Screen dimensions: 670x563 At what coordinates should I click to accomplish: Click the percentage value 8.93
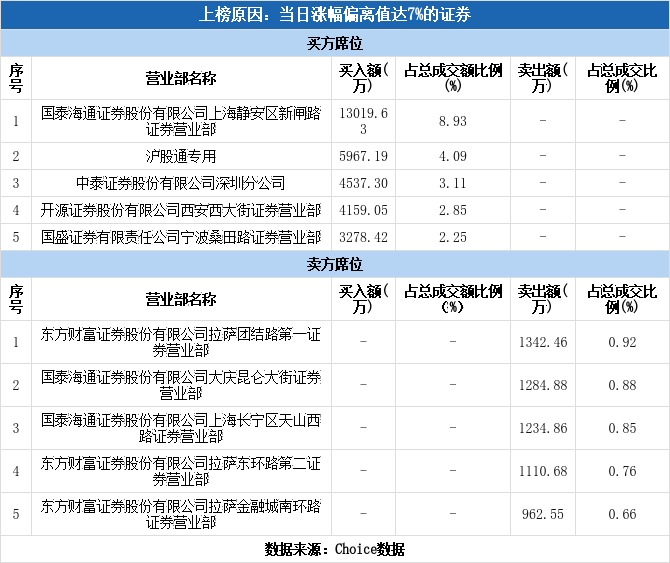(x=453, y=121)
